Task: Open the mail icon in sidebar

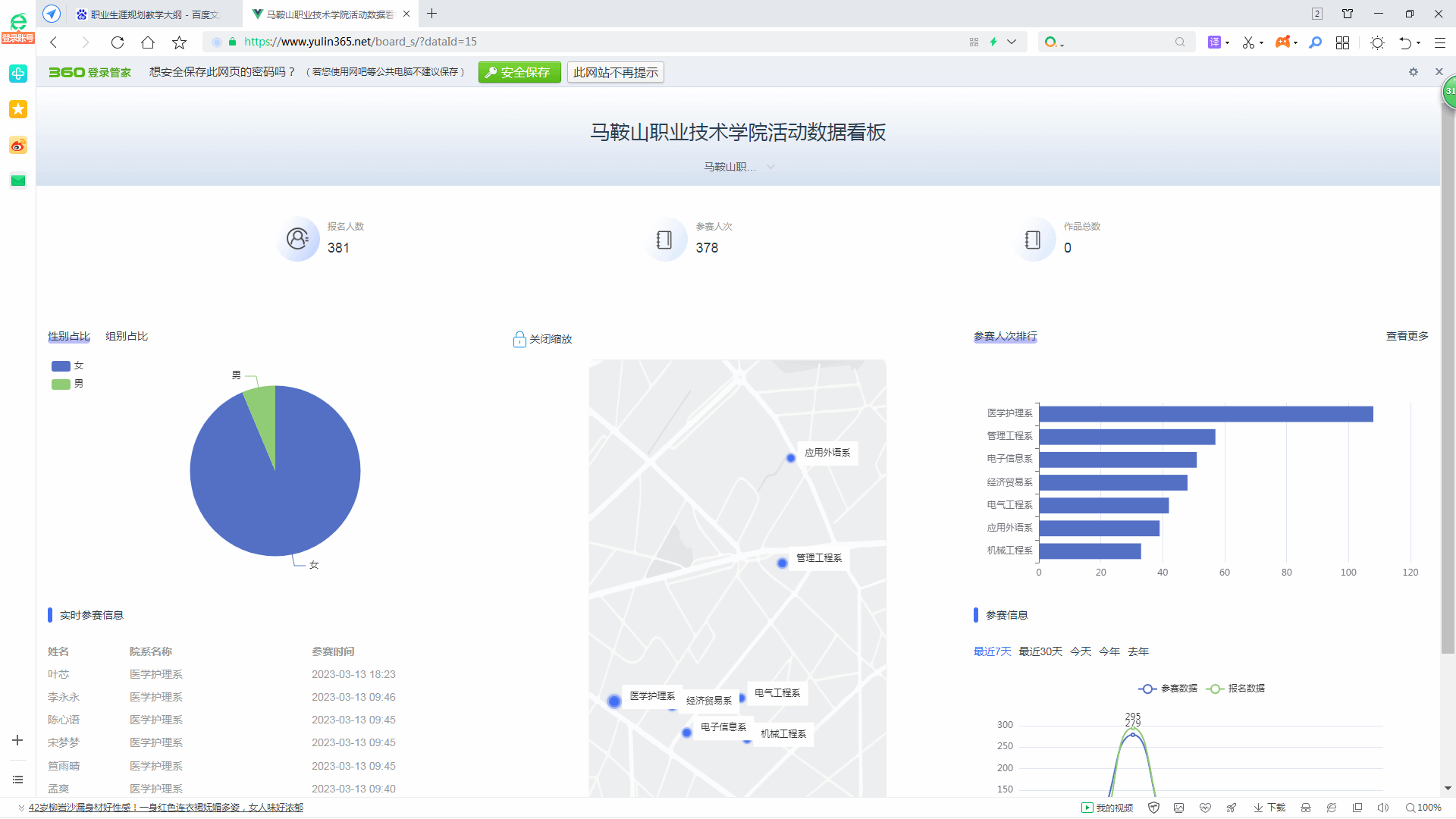Action: pos(18,180)
